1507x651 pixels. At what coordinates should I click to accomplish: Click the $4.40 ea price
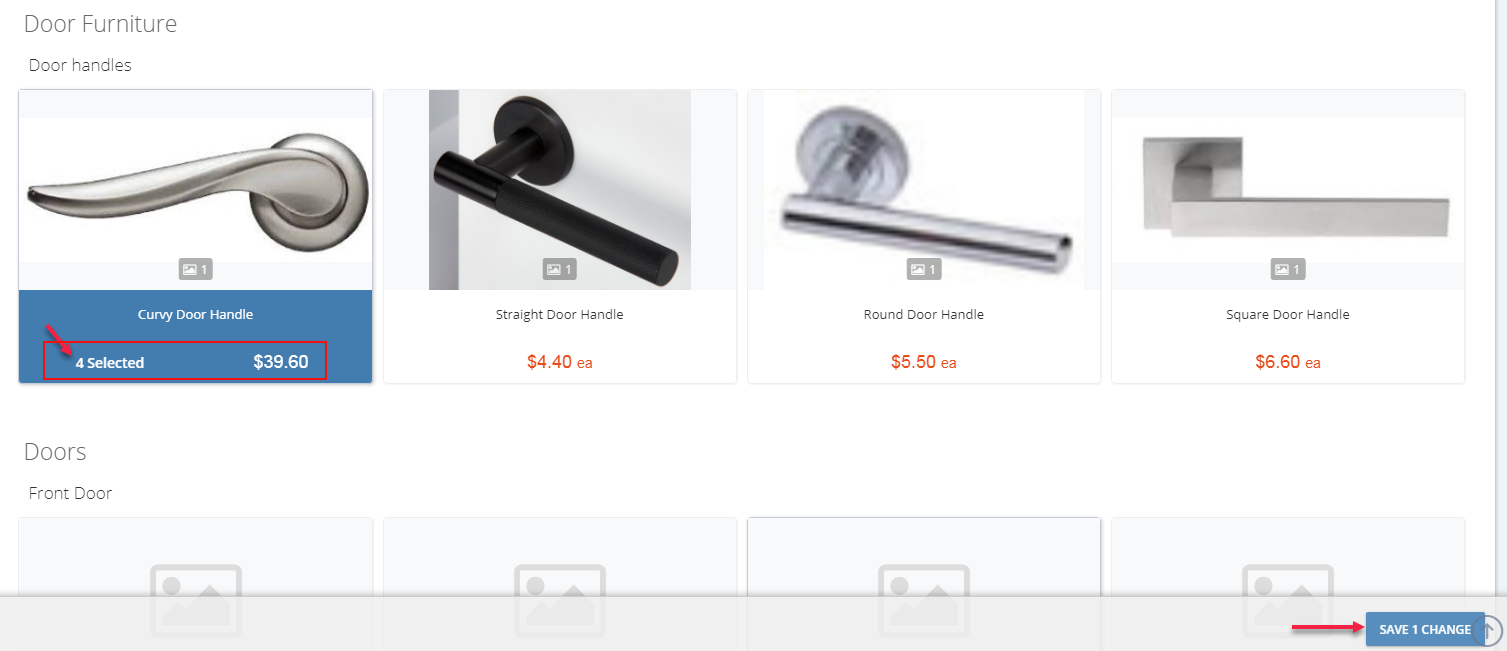[559, 362]
